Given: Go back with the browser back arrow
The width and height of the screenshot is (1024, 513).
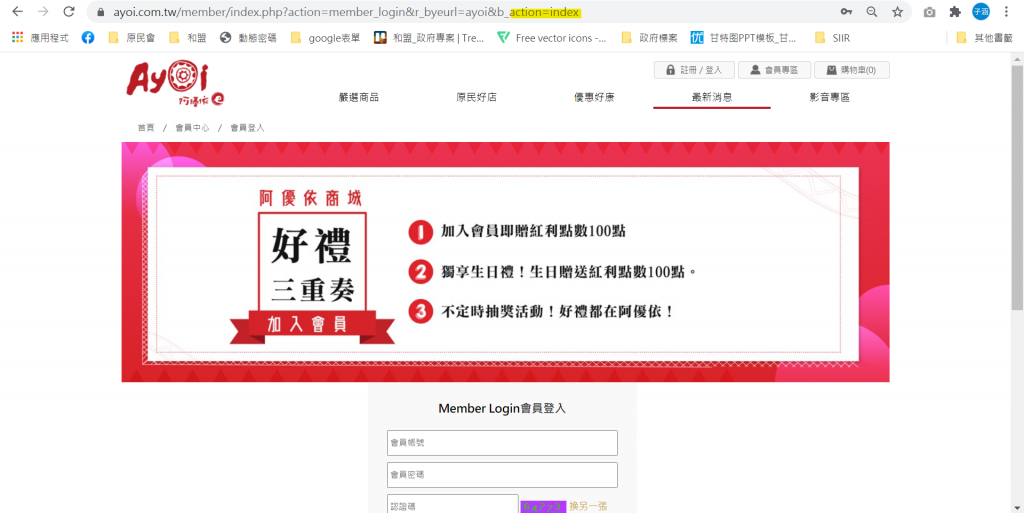Looking at the screenshot, I should pyautogui.click(x=18, y=12).
